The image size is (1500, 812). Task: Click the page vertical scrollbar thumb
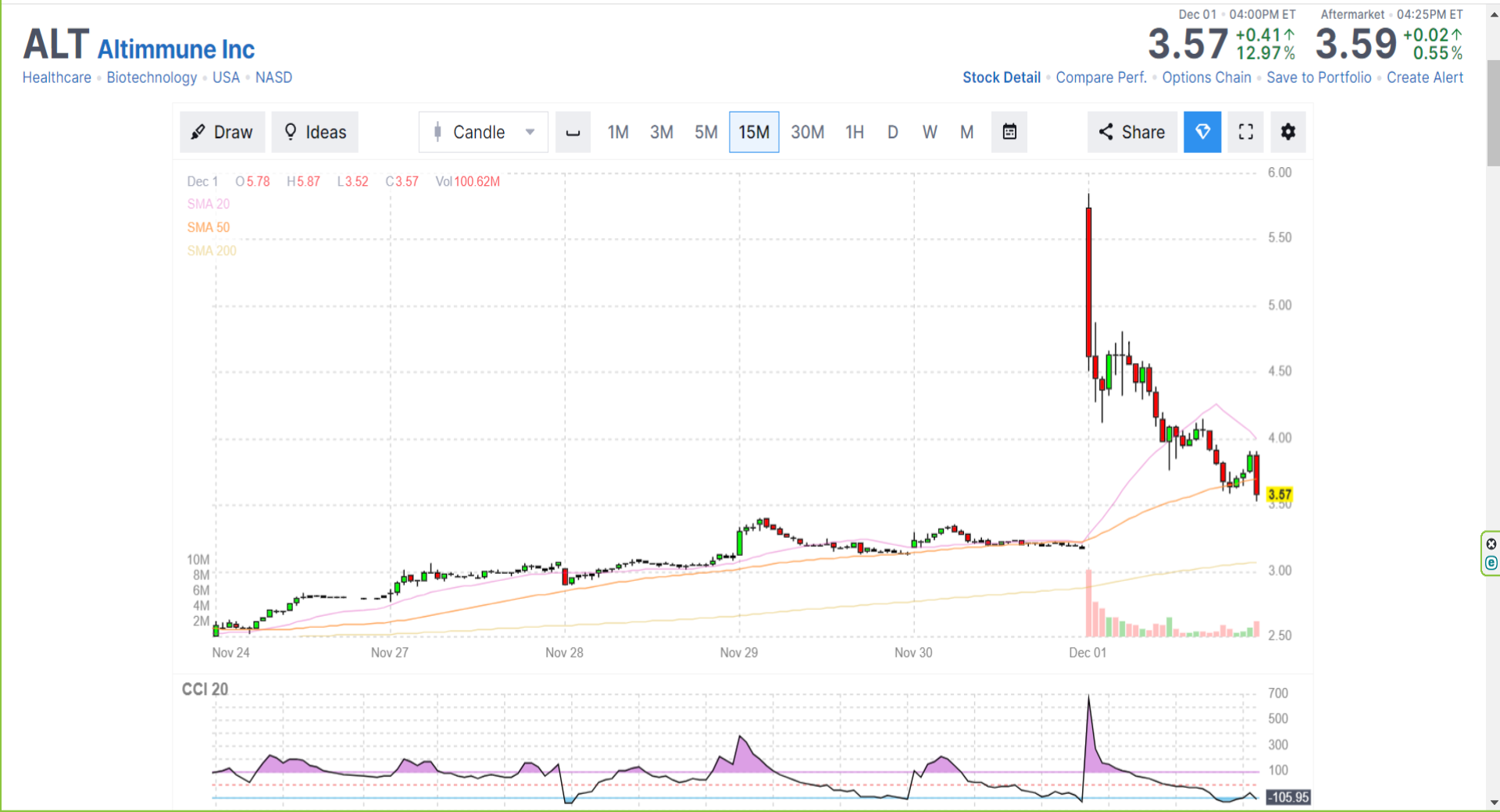click(x=1493, y=112)
